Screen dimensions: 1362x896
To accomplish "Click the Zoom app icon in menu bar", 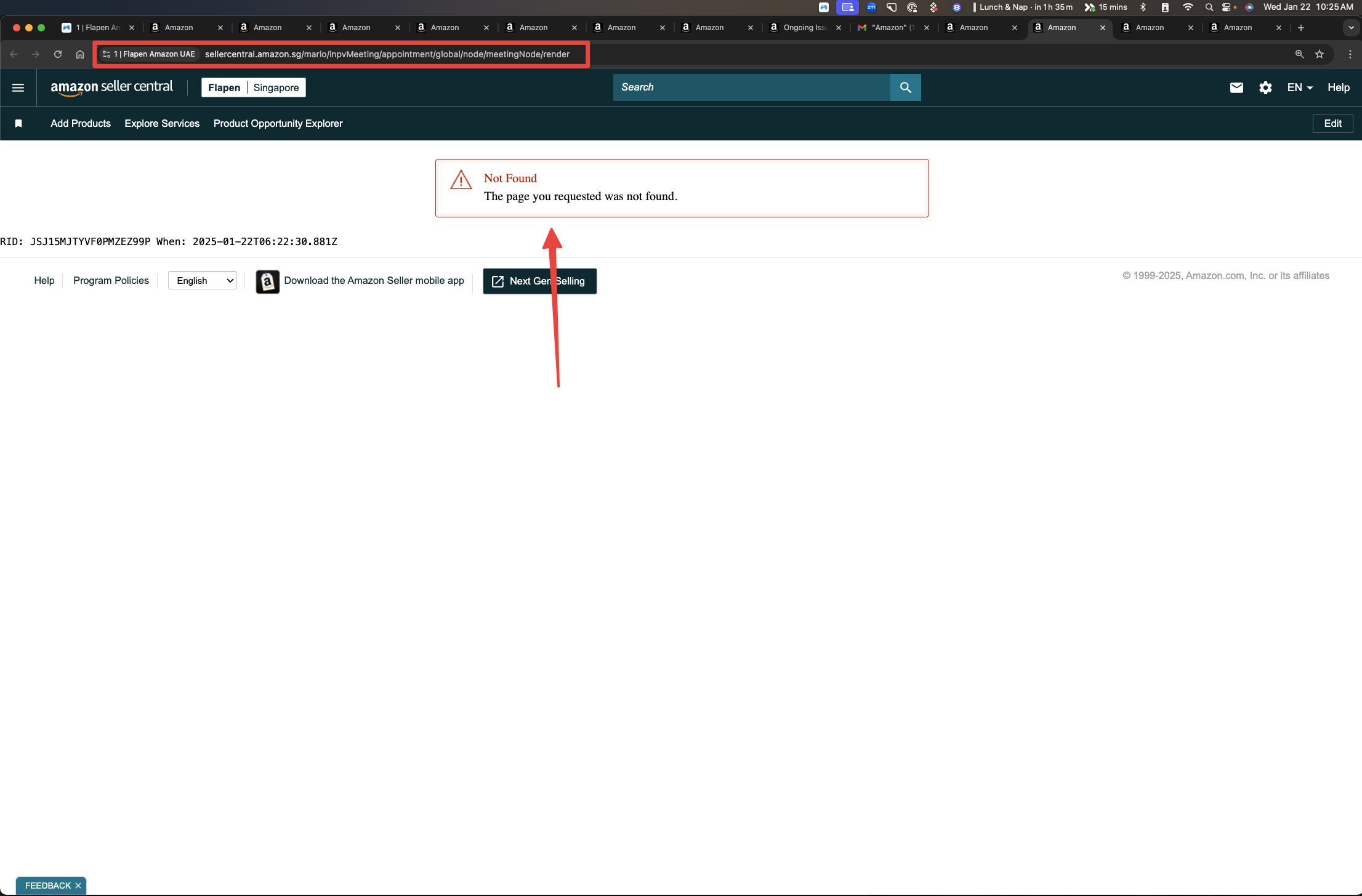I will (x=871, y=7).
